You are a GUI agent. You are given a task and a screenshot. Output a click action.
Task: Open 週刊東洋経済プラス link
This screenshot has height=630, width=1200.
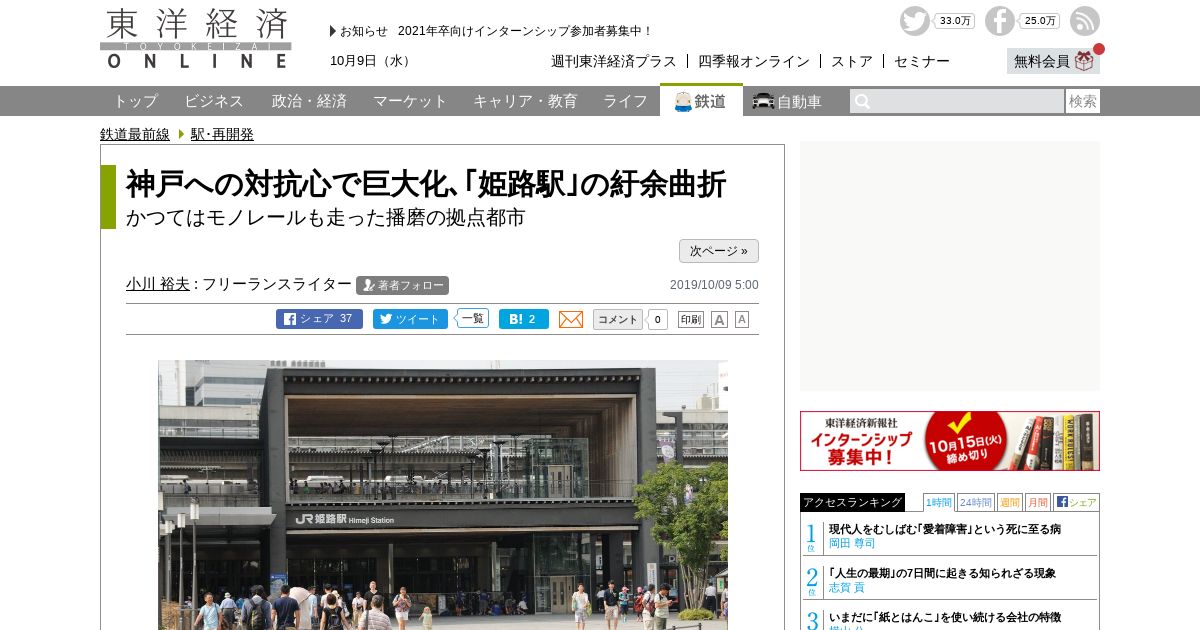[614, 61]
